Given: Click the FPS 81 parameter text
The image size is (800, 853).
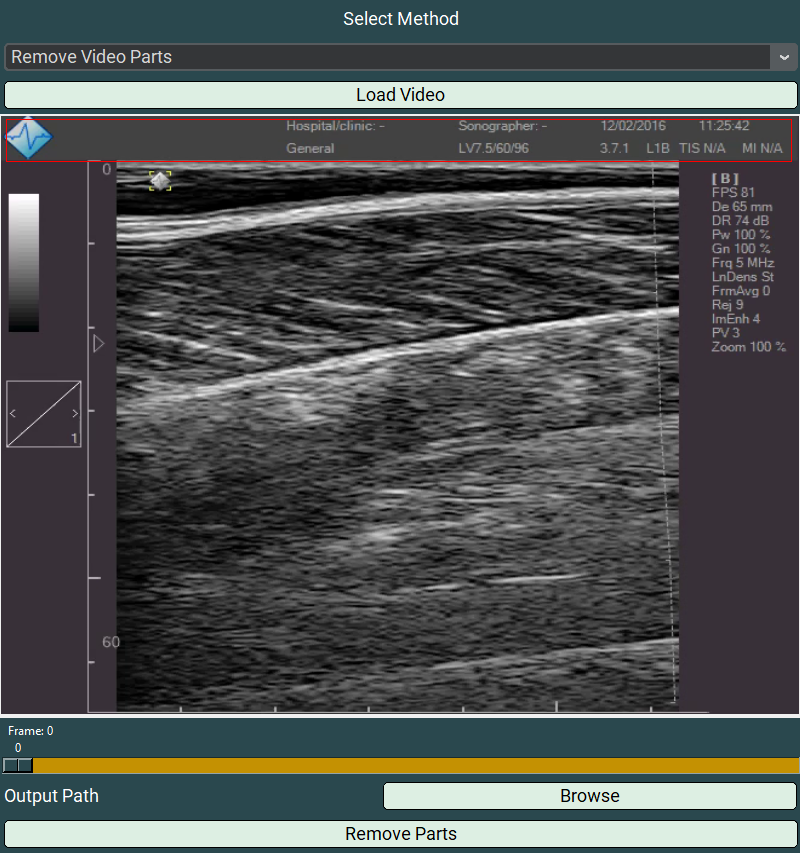Looking at the screenshot, I should click(733, 192).
